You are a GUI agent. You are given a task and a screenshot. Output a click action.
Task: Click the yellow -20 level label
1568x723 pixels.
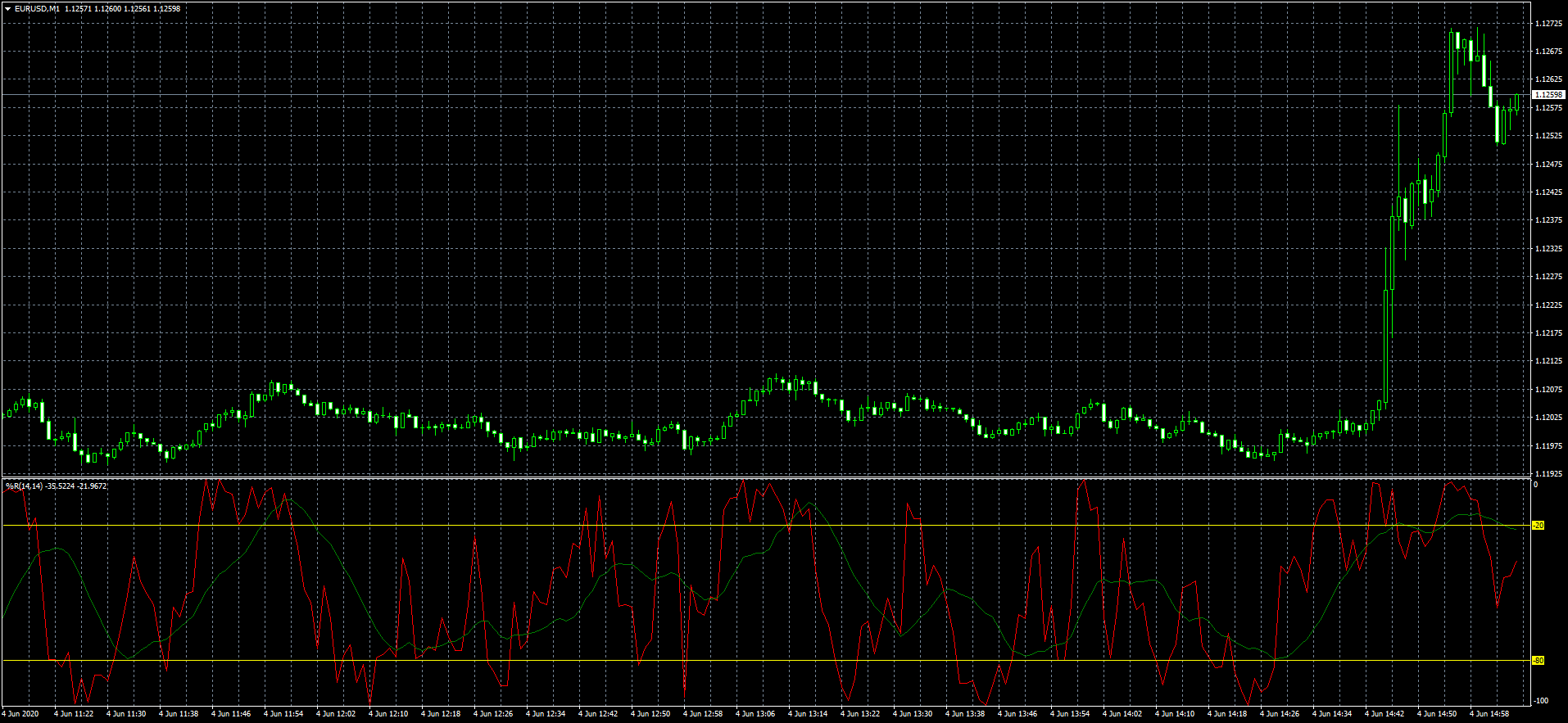point(1539,526)
